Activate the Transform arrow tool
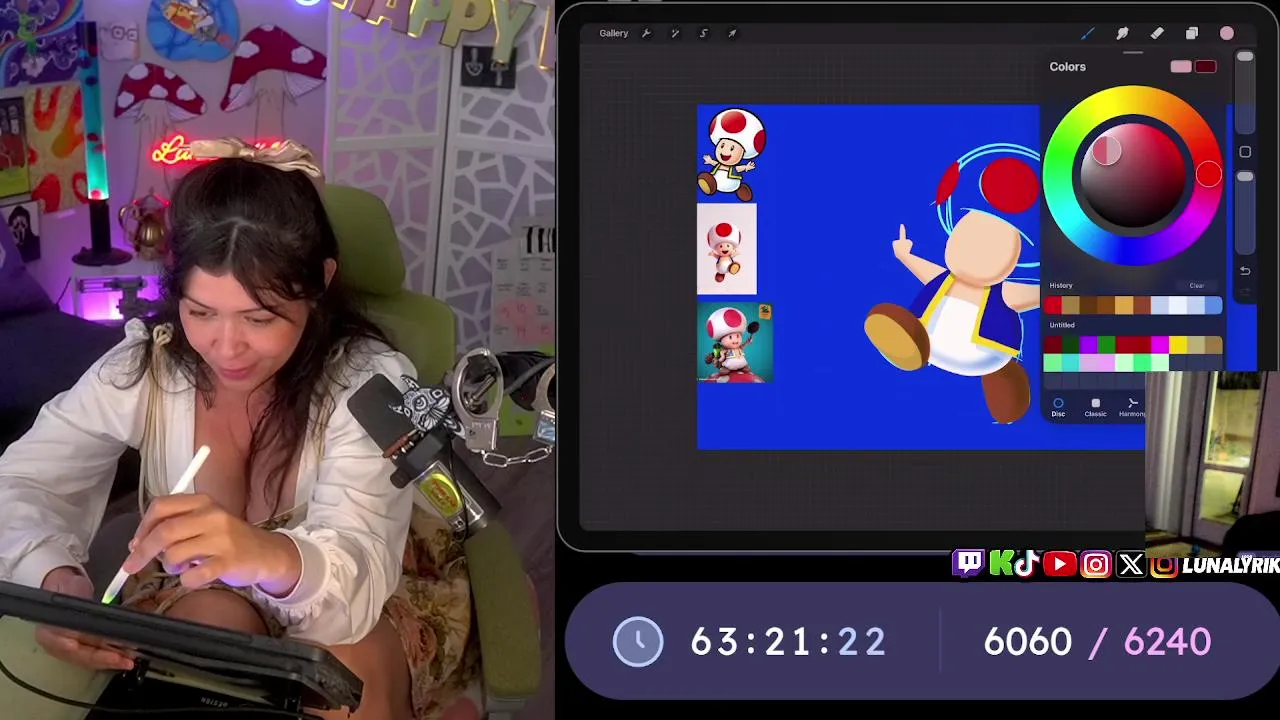This screenshot has height=720, width=1280. coord(732,33)
